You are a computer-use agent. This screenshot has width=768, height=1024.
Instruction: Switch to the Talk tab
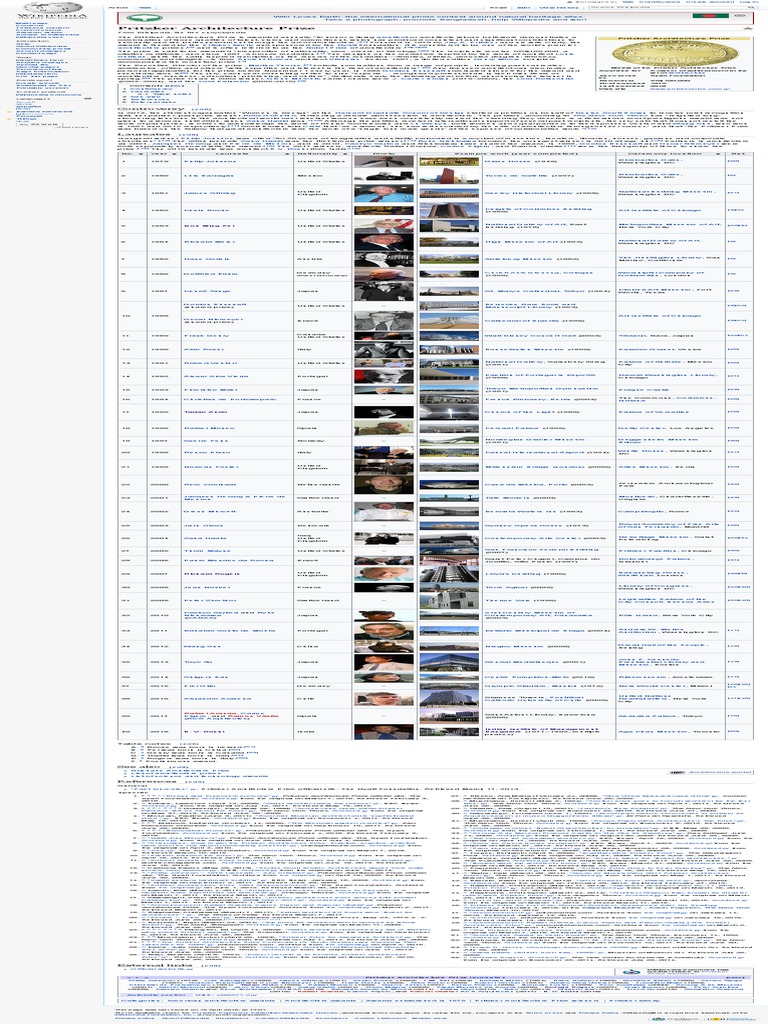(146, 7)
